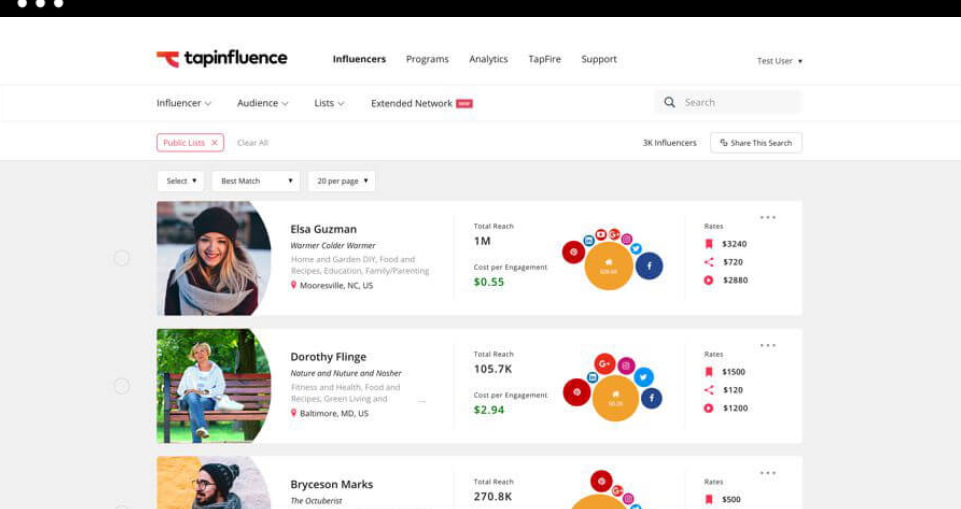Select Elsa Guzman's round checkbox

[121, 258]
